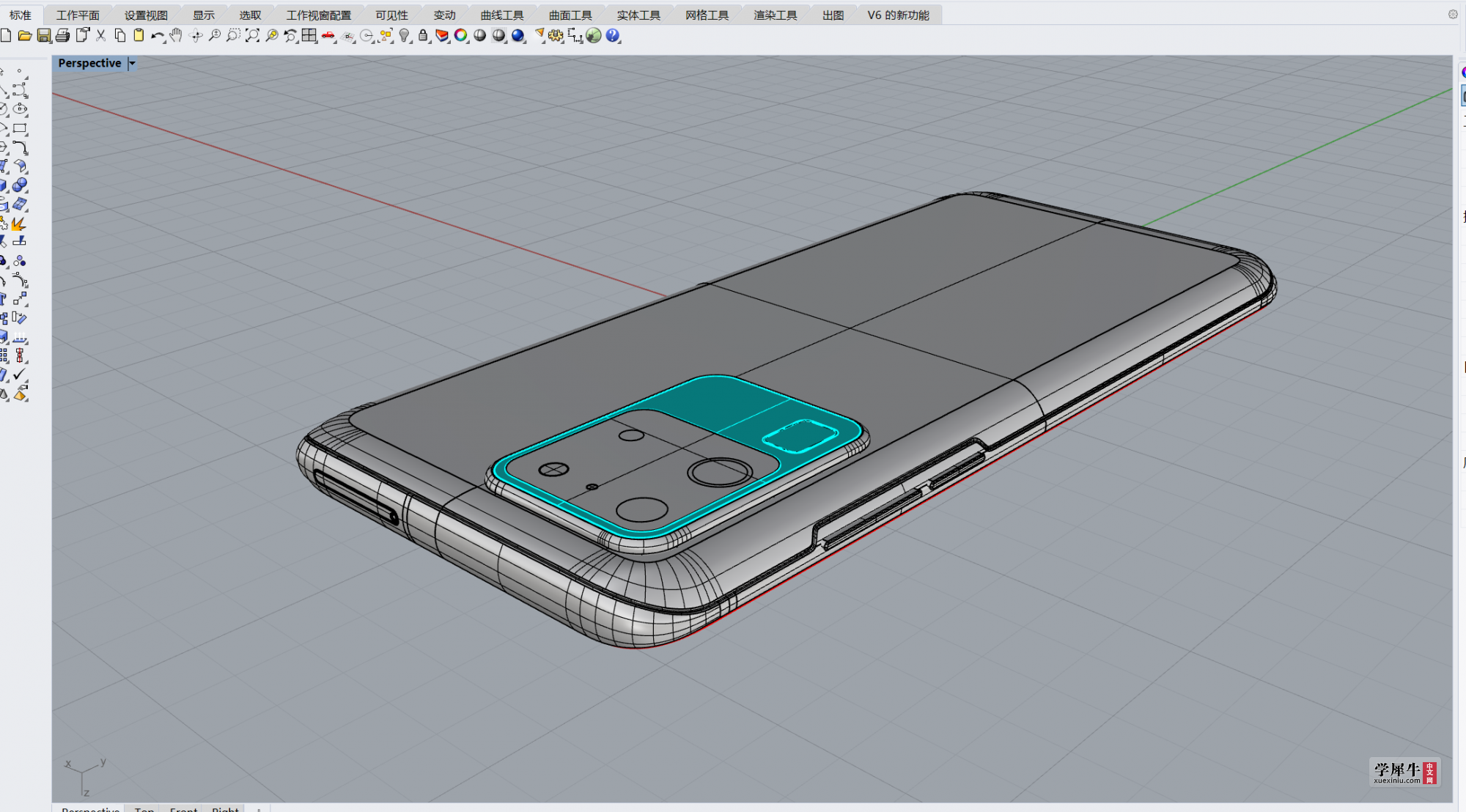Click the Grasshopper round green icon
Image resolution: width=1466 pixels, height=812 pixels.
594,35
